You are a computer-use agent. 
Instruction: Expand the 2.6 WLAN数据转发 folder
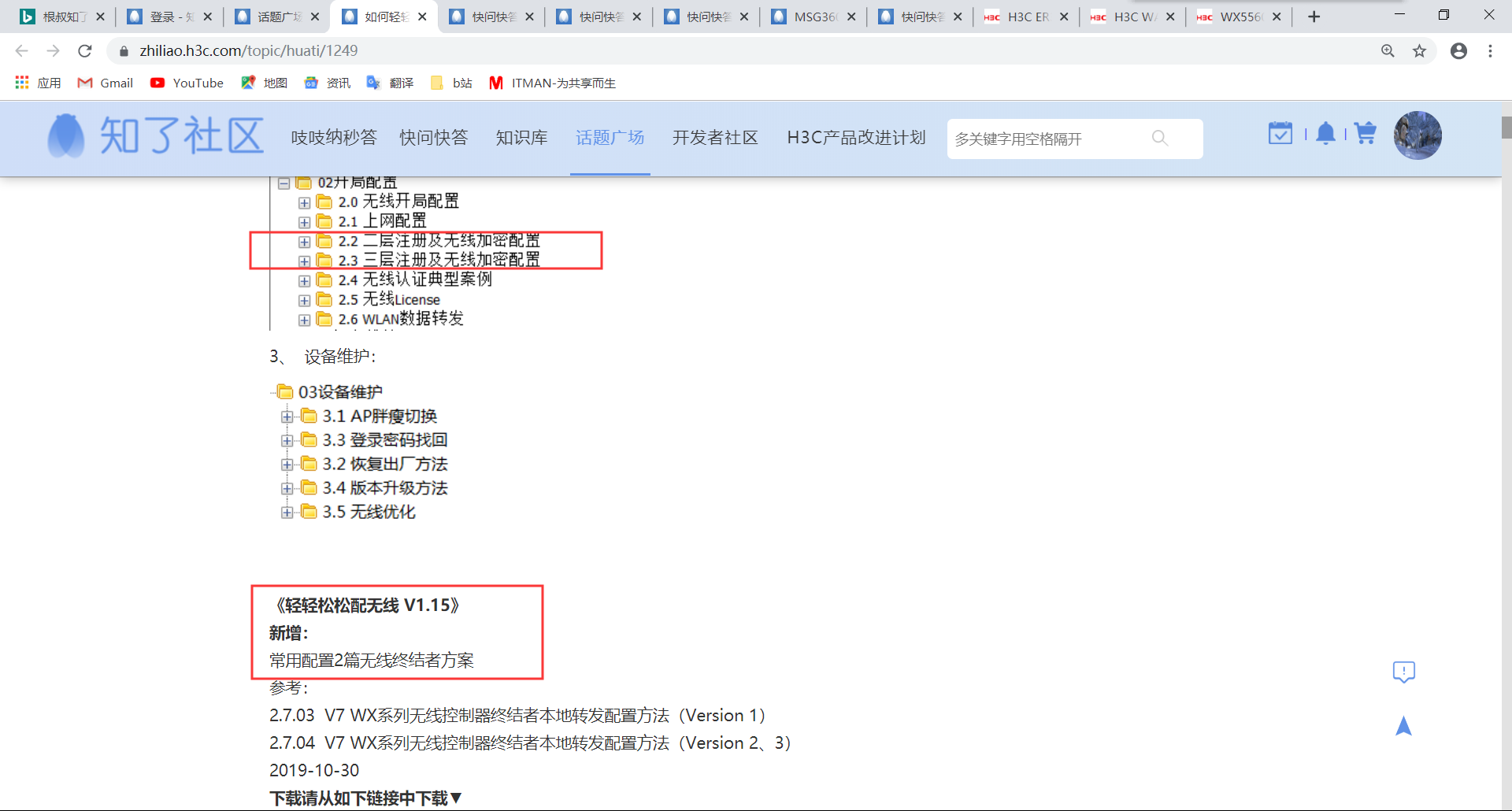click(304, 320)
